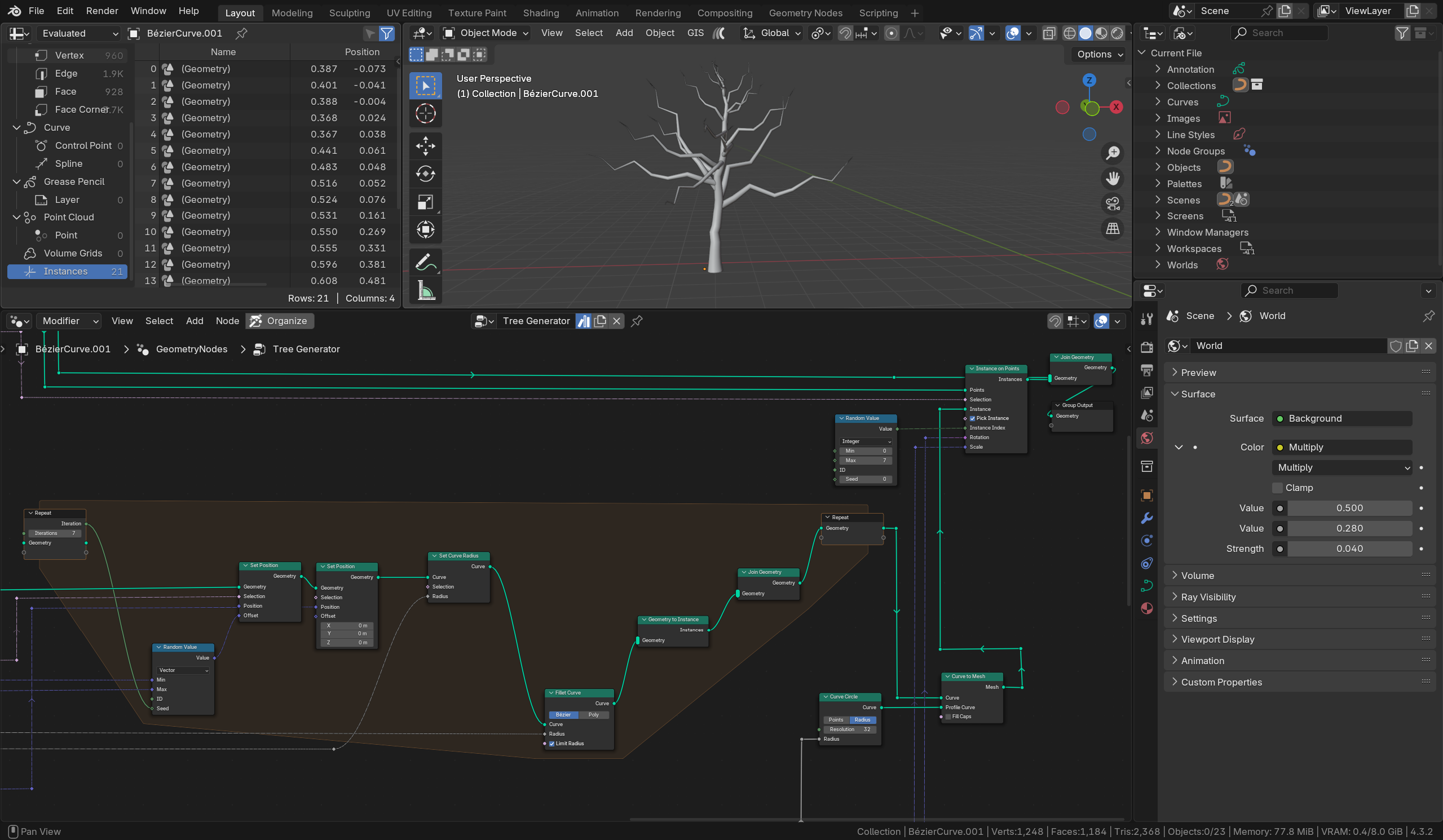Activate the Move tool
Screen dimensions: 1443x840
coord(425,146)
